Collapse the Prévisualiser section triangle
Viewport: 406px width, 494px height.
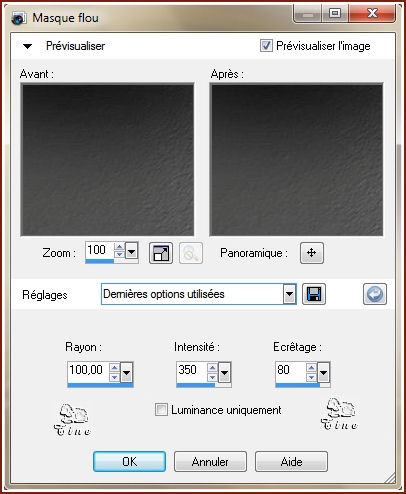27,46
